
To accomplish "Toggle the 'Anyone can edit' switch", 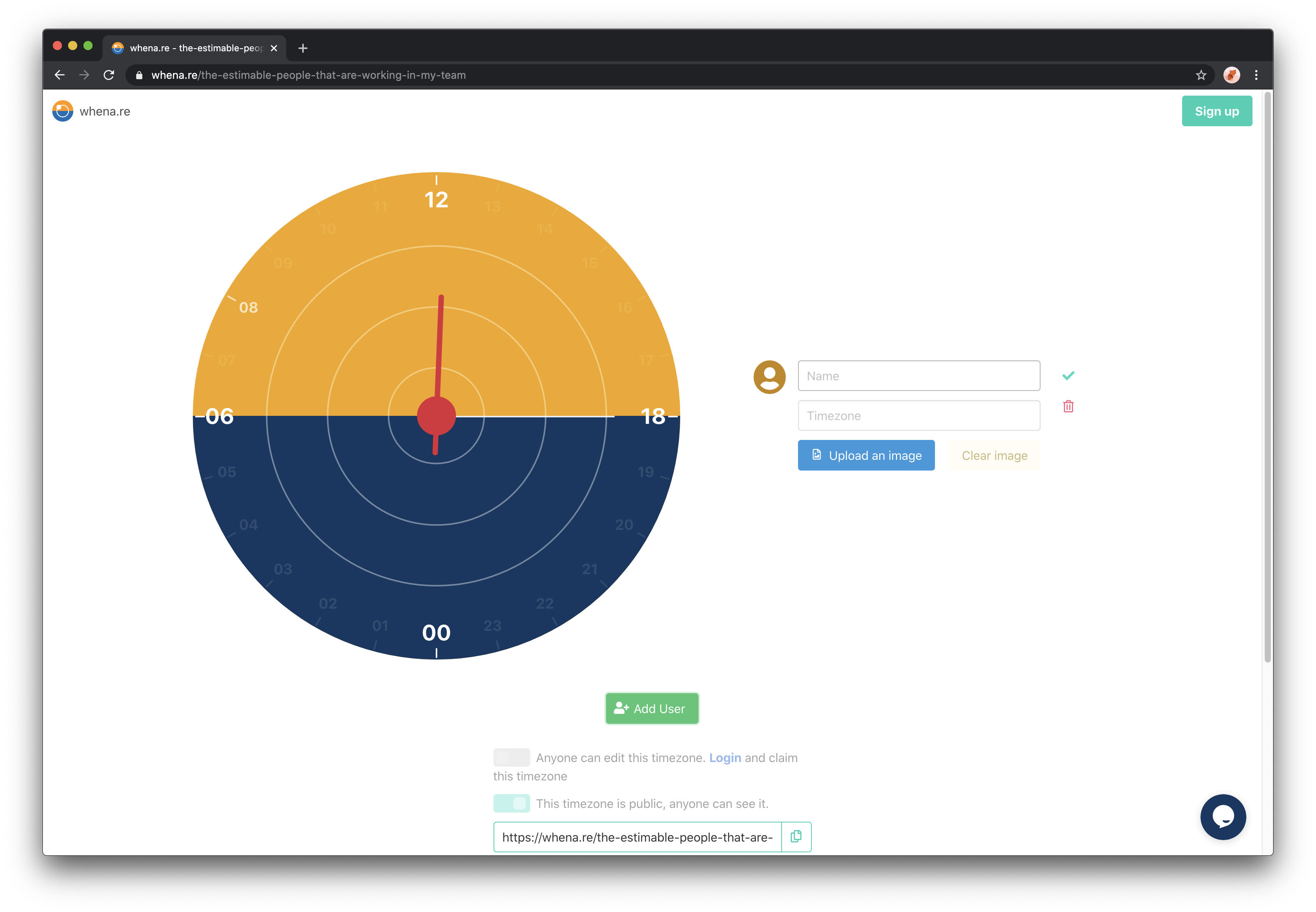I will [x=511, y=757].
